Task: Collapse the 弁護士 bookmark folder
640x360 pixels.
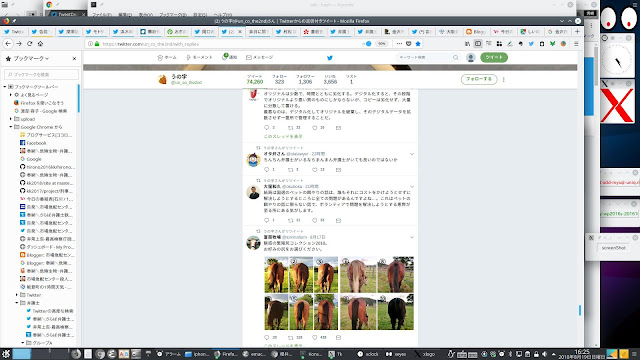Action: 17,303
